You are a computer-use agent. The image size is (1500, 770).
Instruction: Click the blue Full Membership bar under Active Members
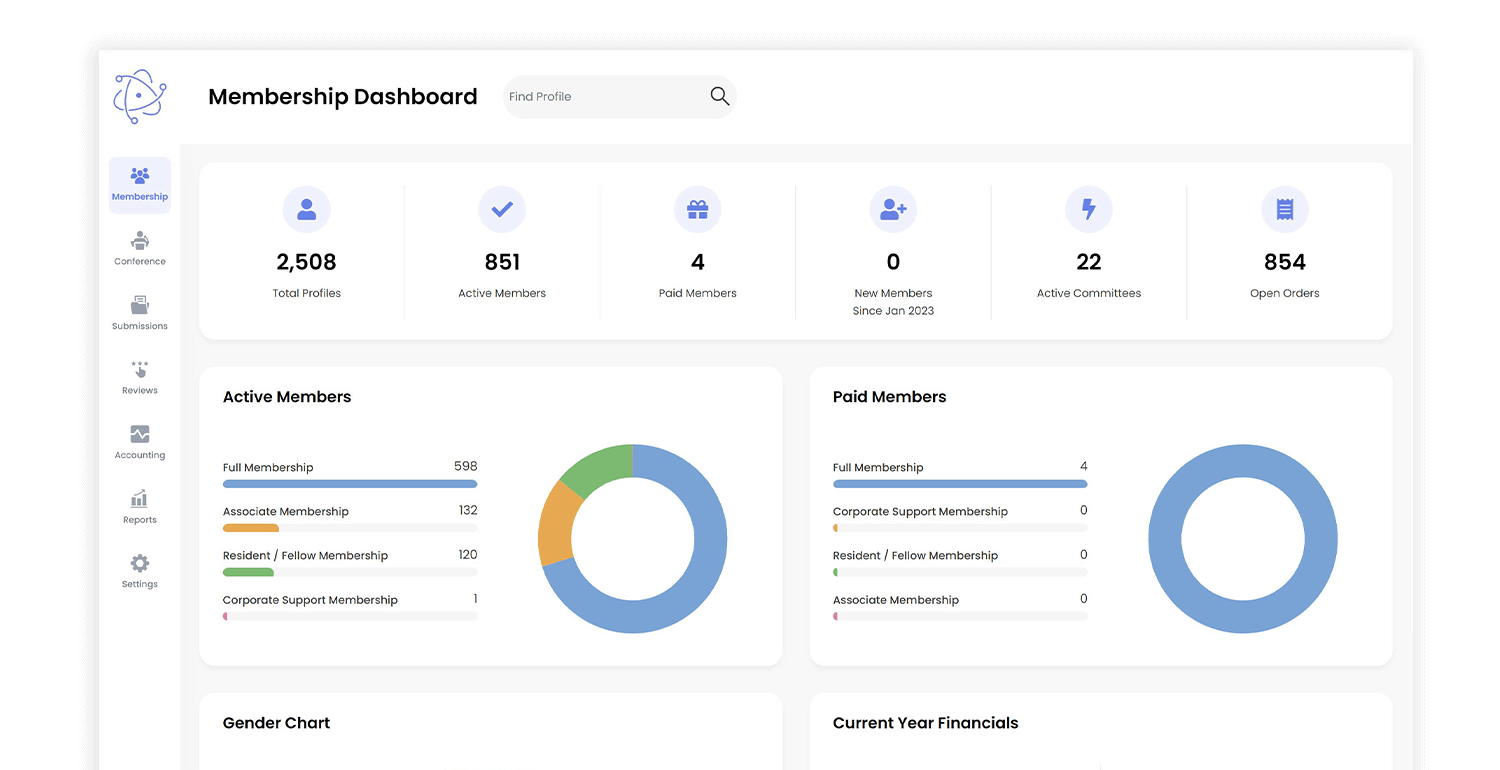pyautogui.click(x=350, y=484)
